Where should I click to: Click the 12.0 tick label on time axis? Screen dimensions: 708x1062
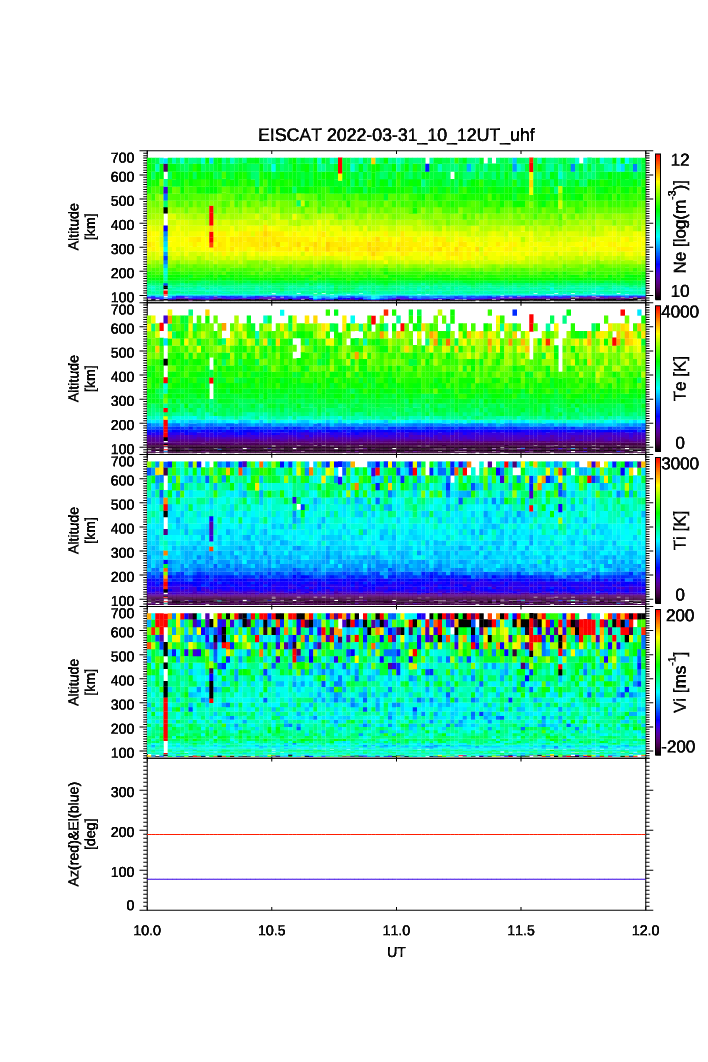click(645, 930)
